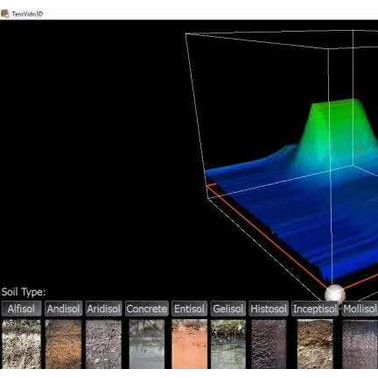Viewport: 378px width, 378px height.
Task: Click the orange Entisol soil thumbnail
Action: [x=189, y=344]
